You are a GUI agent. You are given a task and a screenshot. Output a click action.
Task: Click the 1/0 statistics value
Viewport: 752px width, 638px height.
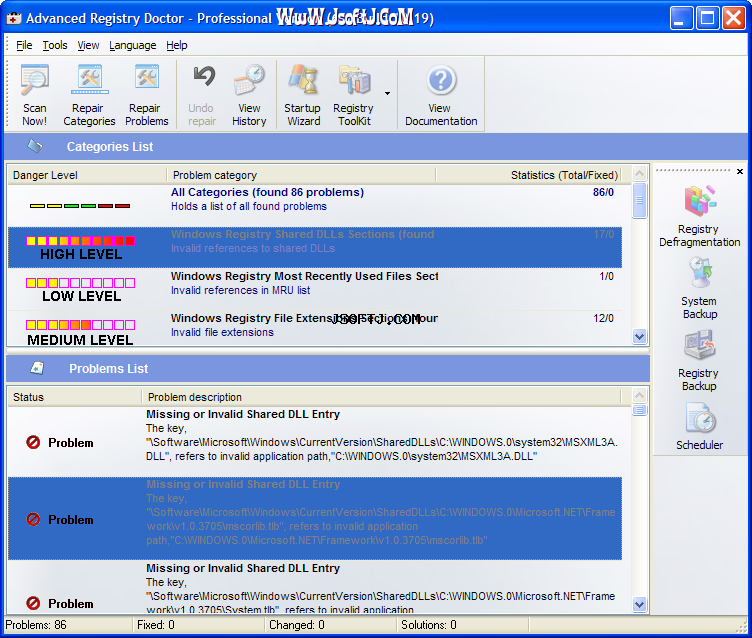606,276
